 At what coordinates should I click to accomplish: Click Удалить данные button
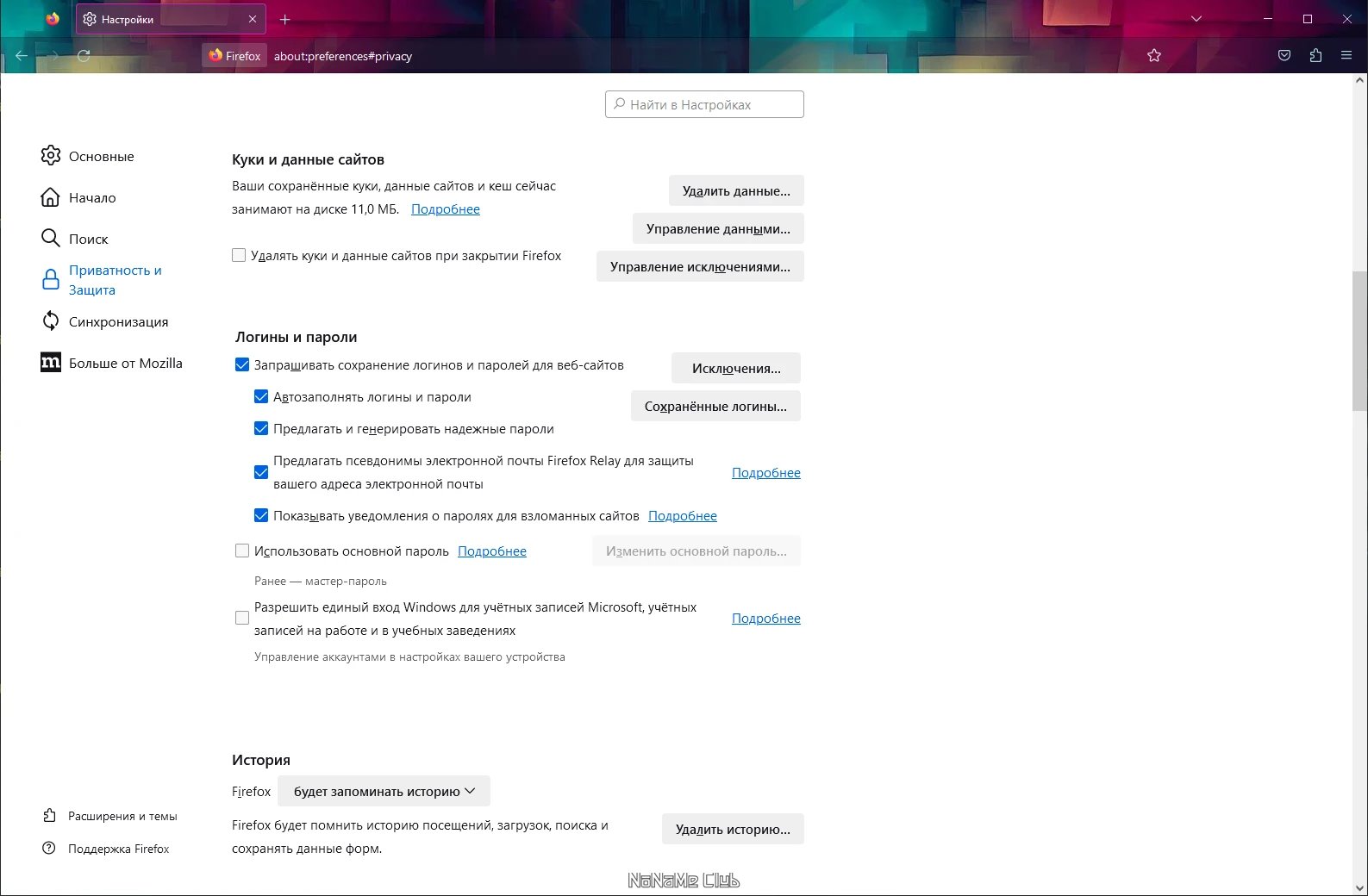[736, 190]
